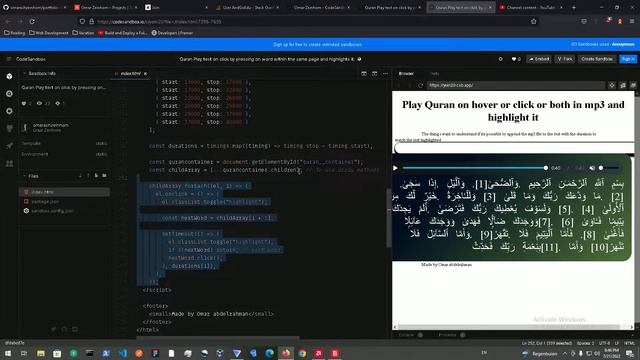Open Chrome from the Windows taskbar
Viewport: 640px width, 360px height.
pos(302,353)
